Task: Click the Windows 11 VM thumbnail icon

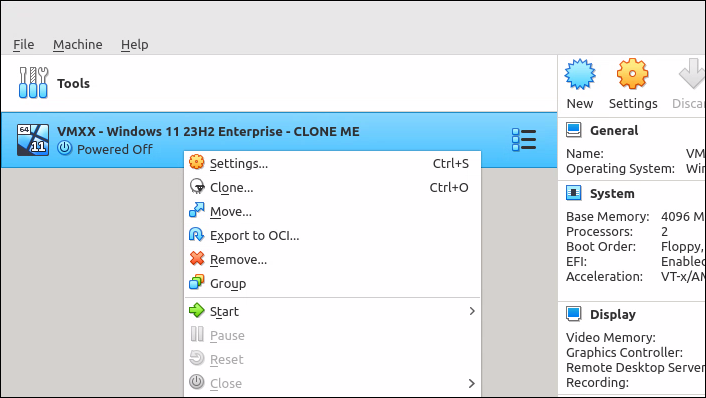Action: pos(33,140)
